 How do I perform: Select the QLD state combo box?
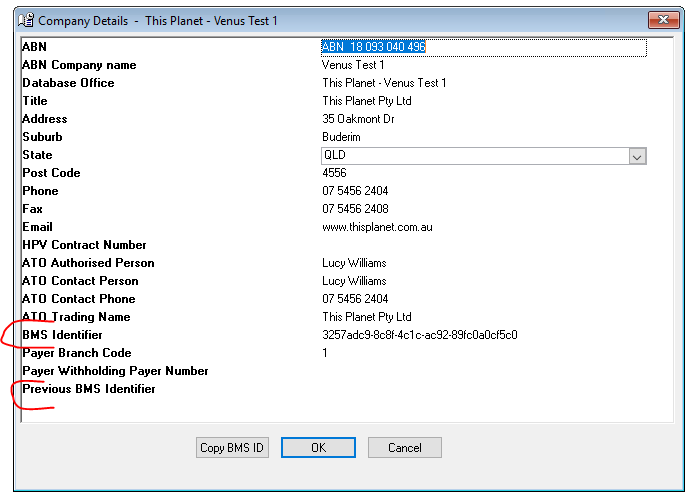[x=484, y=156]
